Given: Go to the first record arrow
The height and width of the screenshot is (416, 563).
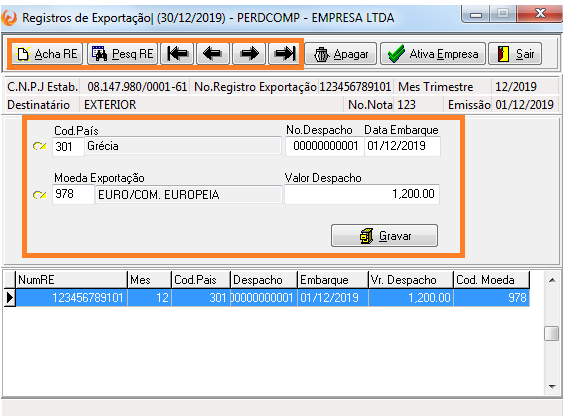Looking at the screenshot, I should click(177, 54).
